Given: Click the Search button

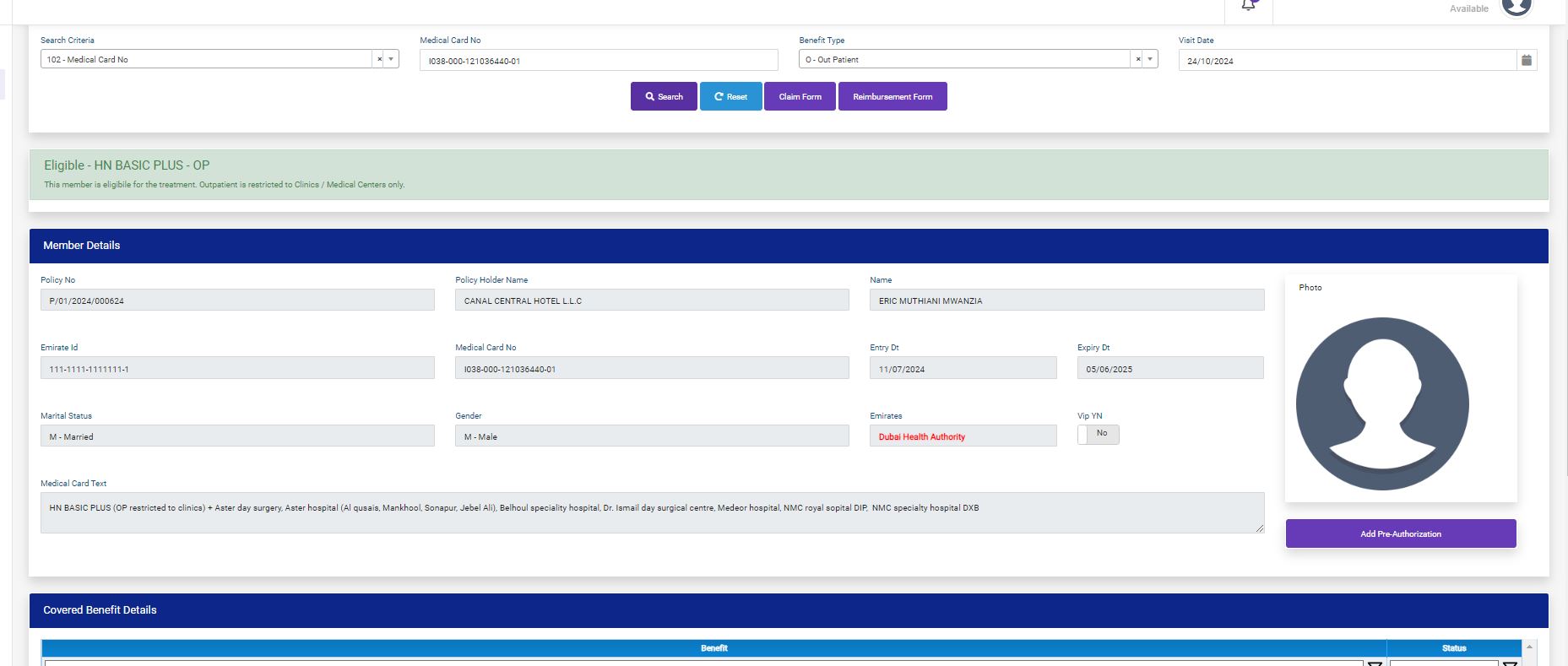Looking at the screenshot, I should pos(664,96).
